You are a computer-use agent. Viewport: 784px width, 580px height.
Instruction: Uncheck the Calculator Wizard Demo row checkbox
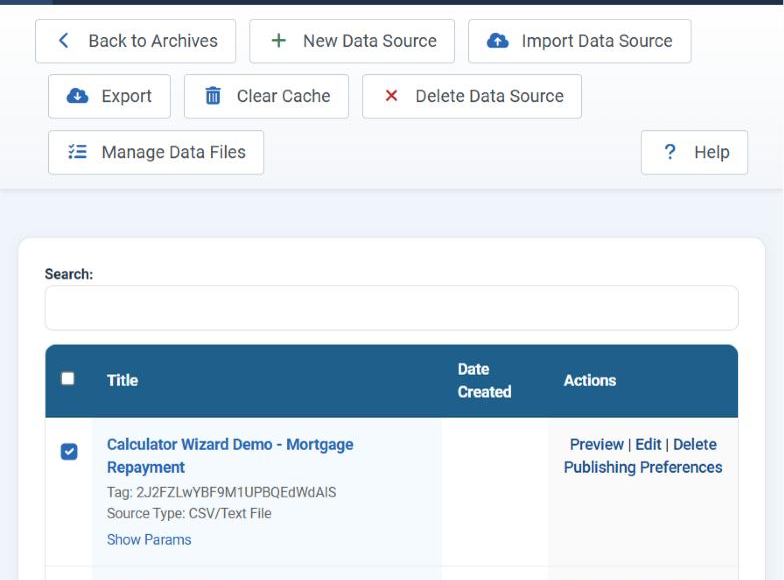(x=69, y=452)
